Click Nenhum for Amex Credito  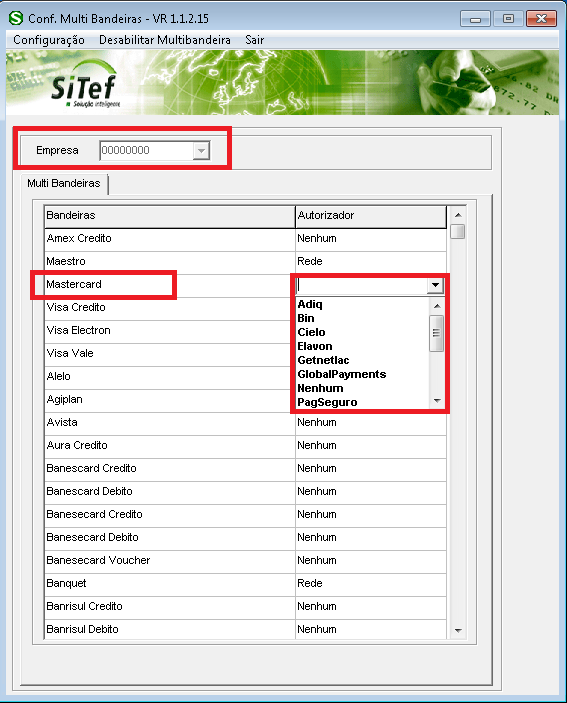[371, 239]
